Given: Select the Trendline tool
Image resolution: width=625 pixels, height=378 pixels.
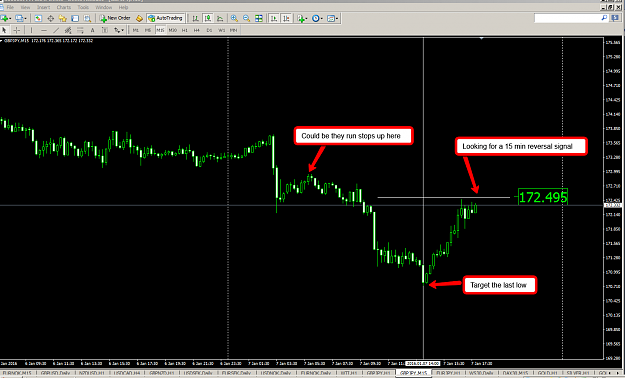Looking at the screenshot, I should click(56, 30).
